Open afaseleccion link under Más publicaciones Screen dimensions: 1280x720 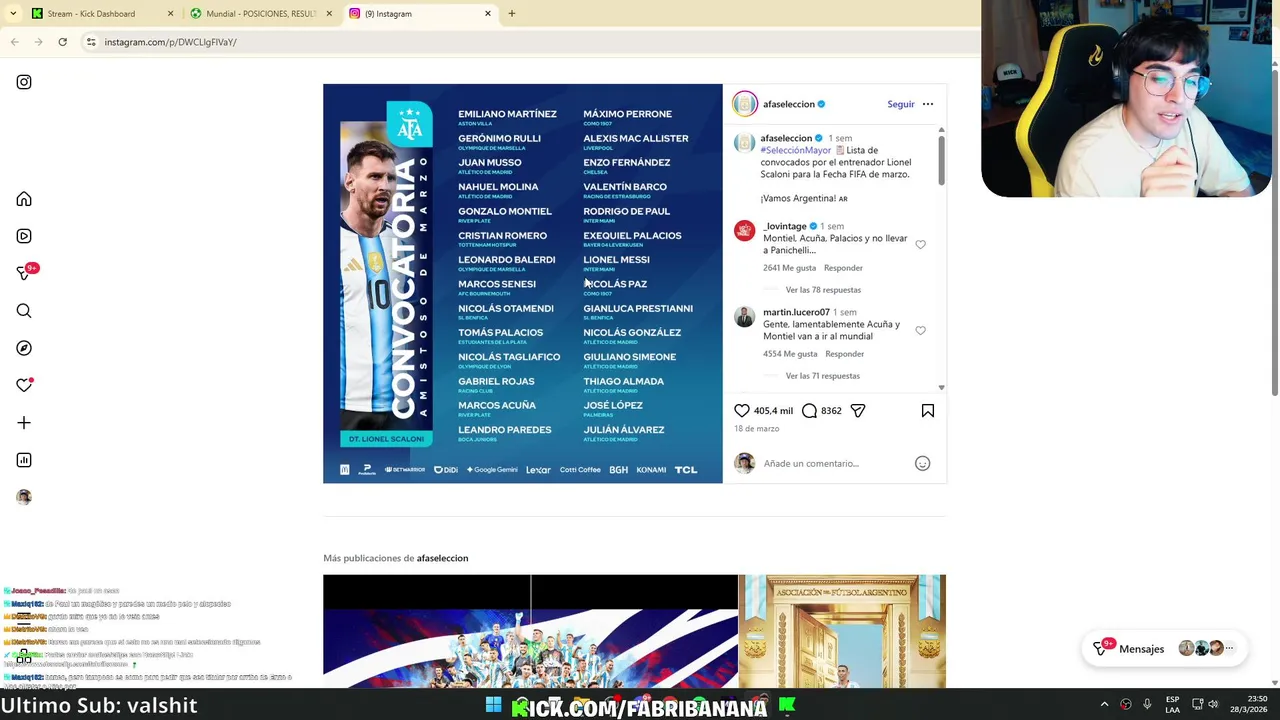442,558
